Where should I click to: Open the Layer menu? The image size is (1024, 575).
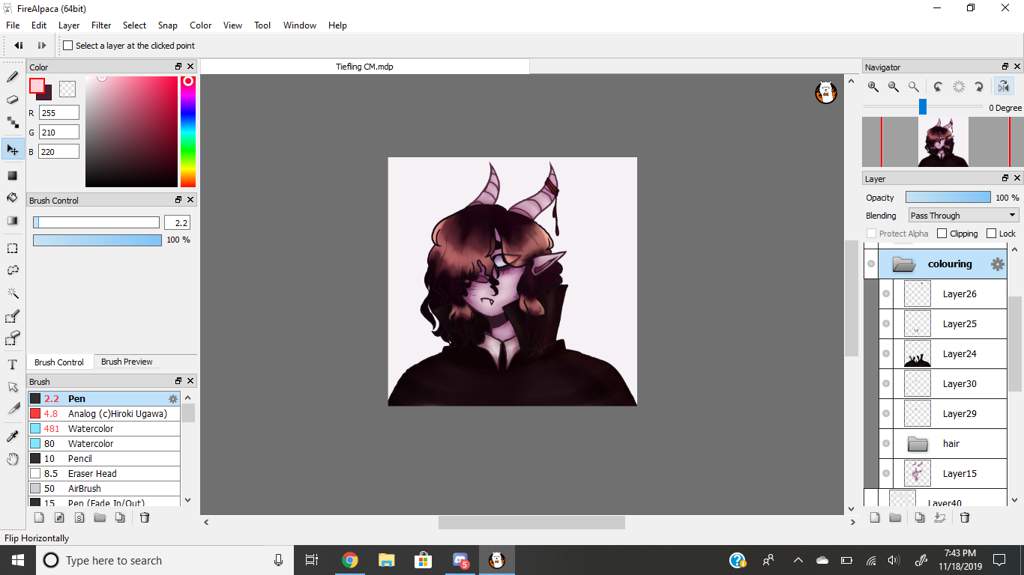pyautogui.click(x=69, y=25)
